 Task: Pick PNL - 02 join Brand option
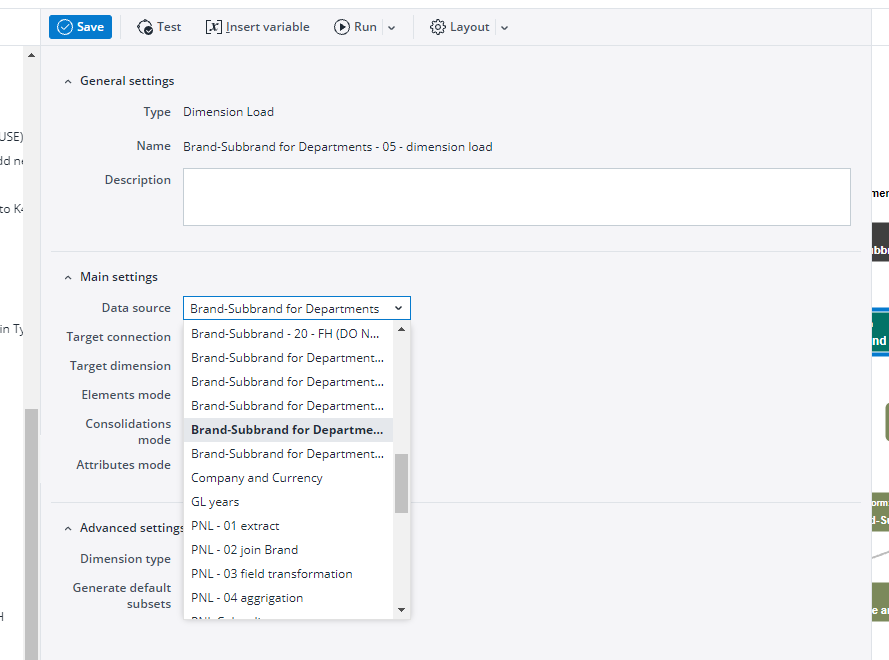tap(244, 550)
